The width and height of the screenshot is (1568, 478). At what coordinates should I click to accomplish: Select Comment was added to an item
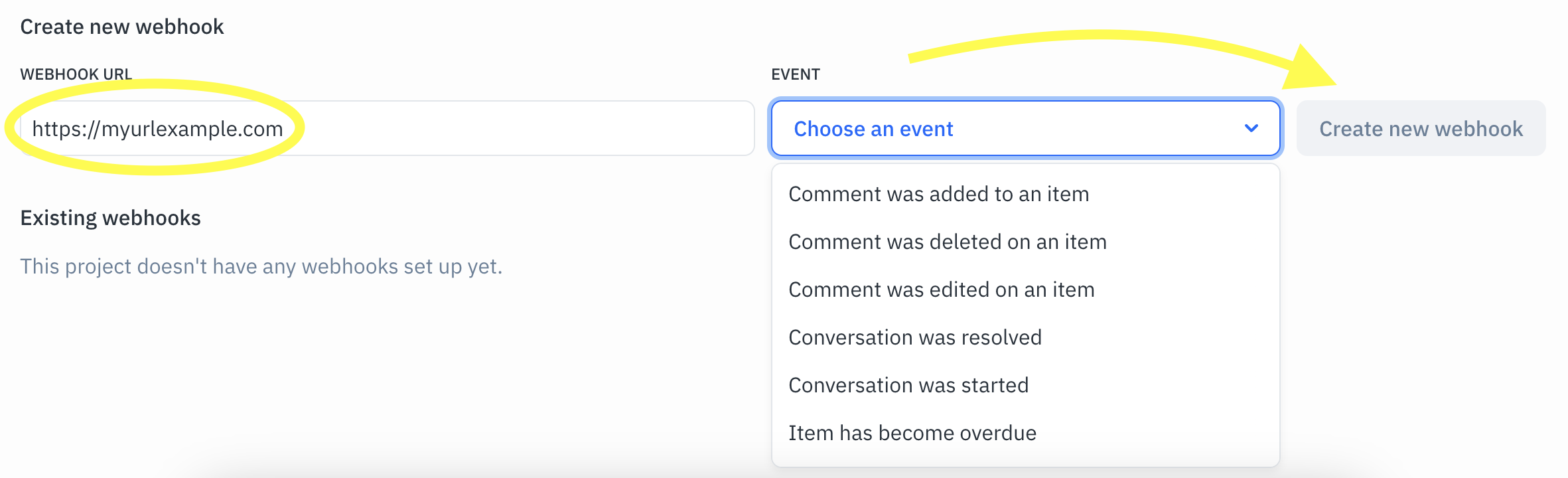[x=938, y=194]
